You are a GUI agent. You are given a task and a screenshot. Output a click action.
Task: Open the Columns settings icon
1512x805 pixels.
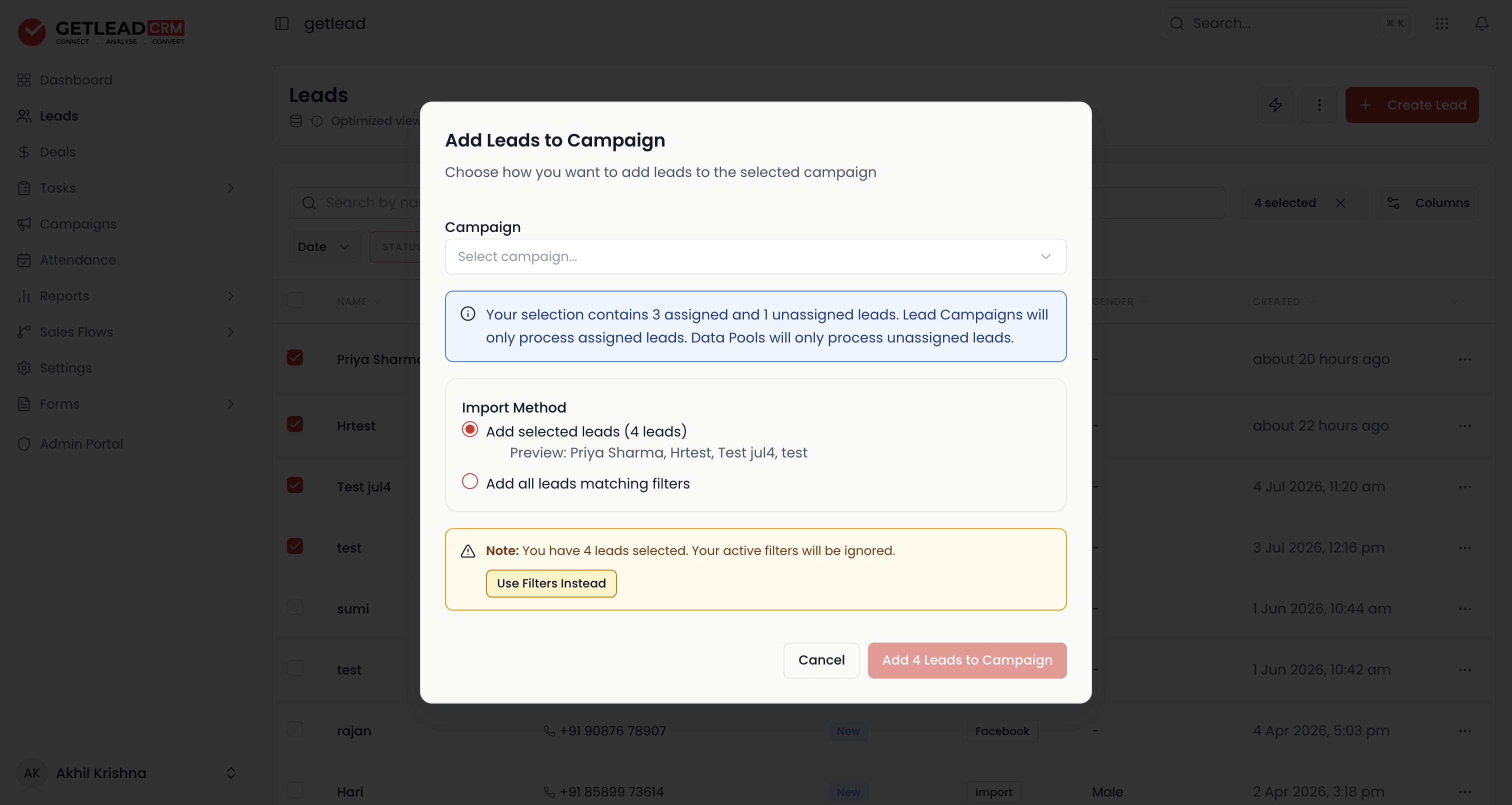(x=1393, y=203)
